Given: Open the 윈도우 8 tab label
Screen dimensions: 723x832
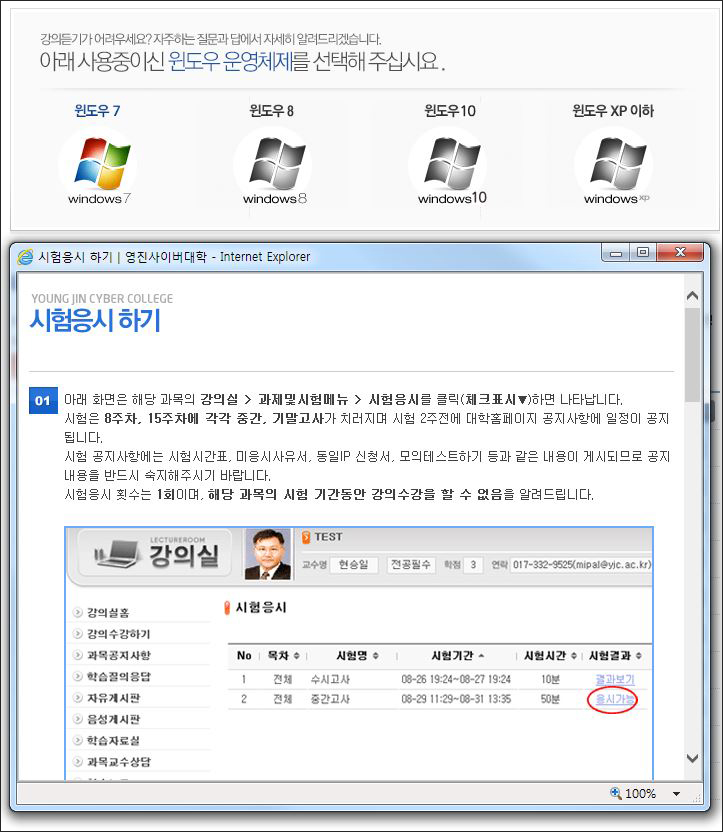Looking at the screenshot, I should [x=271, y=110].
